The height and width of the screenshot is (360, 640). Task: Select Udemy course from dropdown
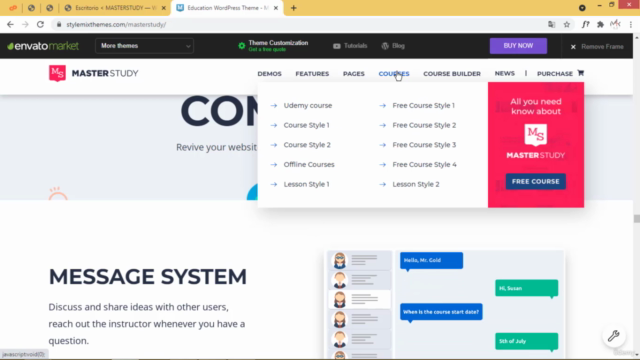[308, 105]
